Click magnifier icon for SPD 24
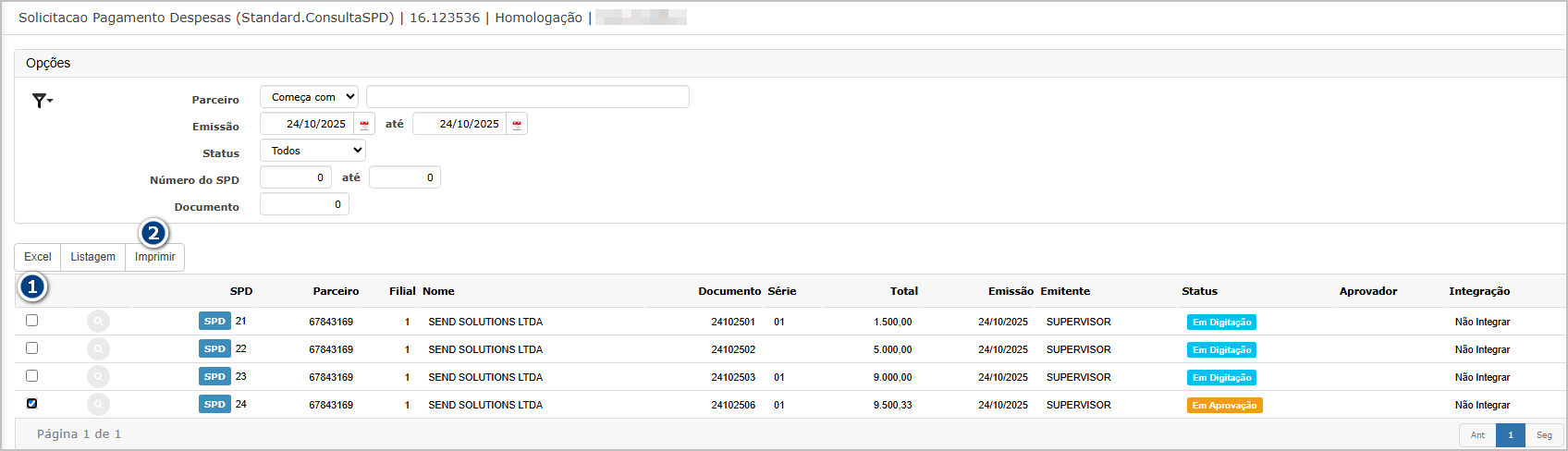Image resolution: width=1568 pixels, height=451 pixels. (98, 405)
